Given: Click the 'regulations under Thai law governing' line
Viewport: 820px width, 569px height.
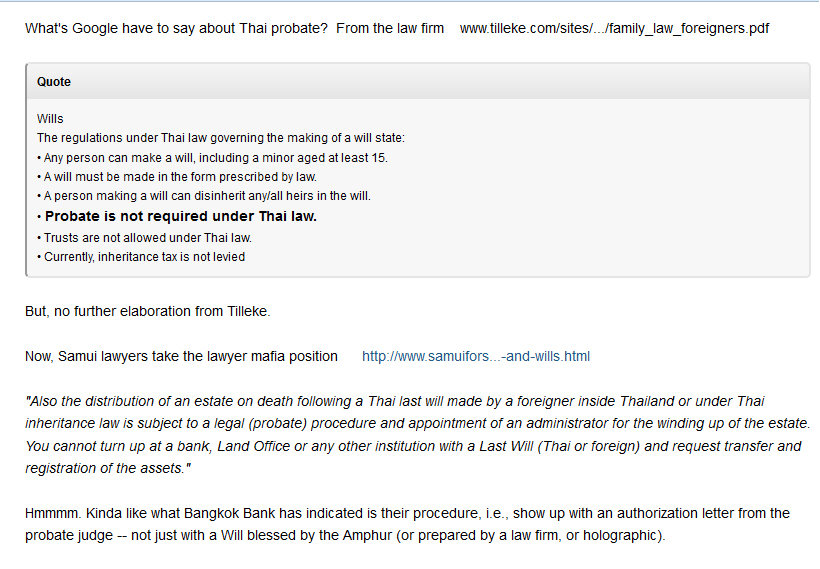Looking at the screenshot, I should point(221,138).
